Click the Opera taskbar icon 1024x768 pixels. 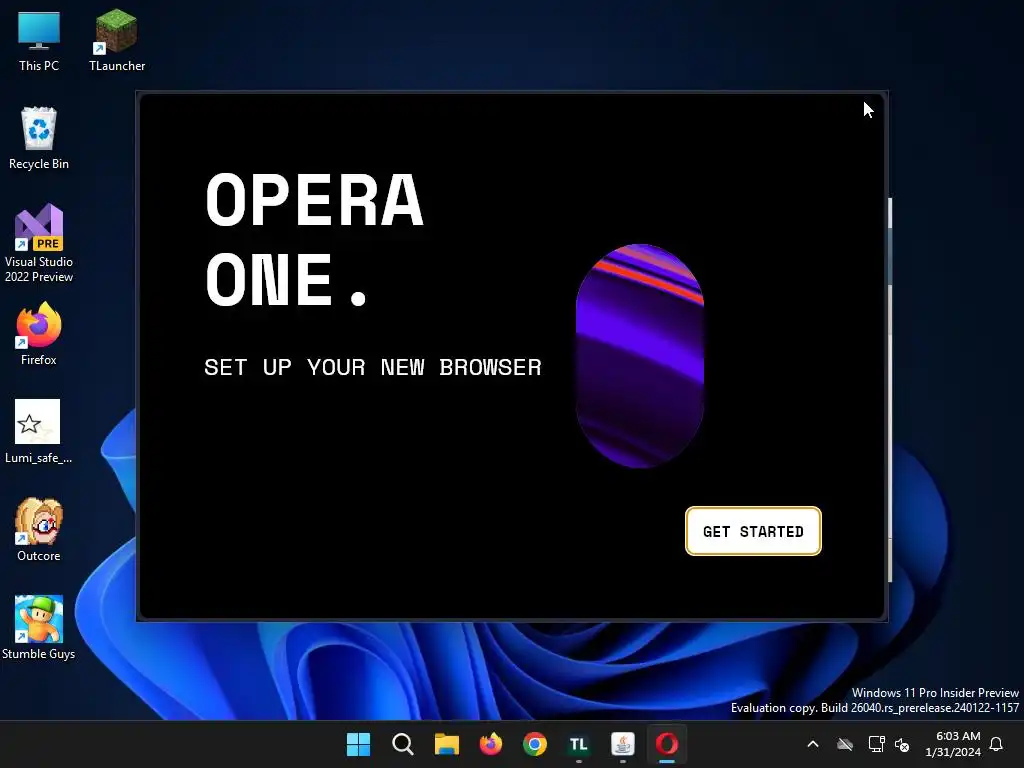(667, 744)
